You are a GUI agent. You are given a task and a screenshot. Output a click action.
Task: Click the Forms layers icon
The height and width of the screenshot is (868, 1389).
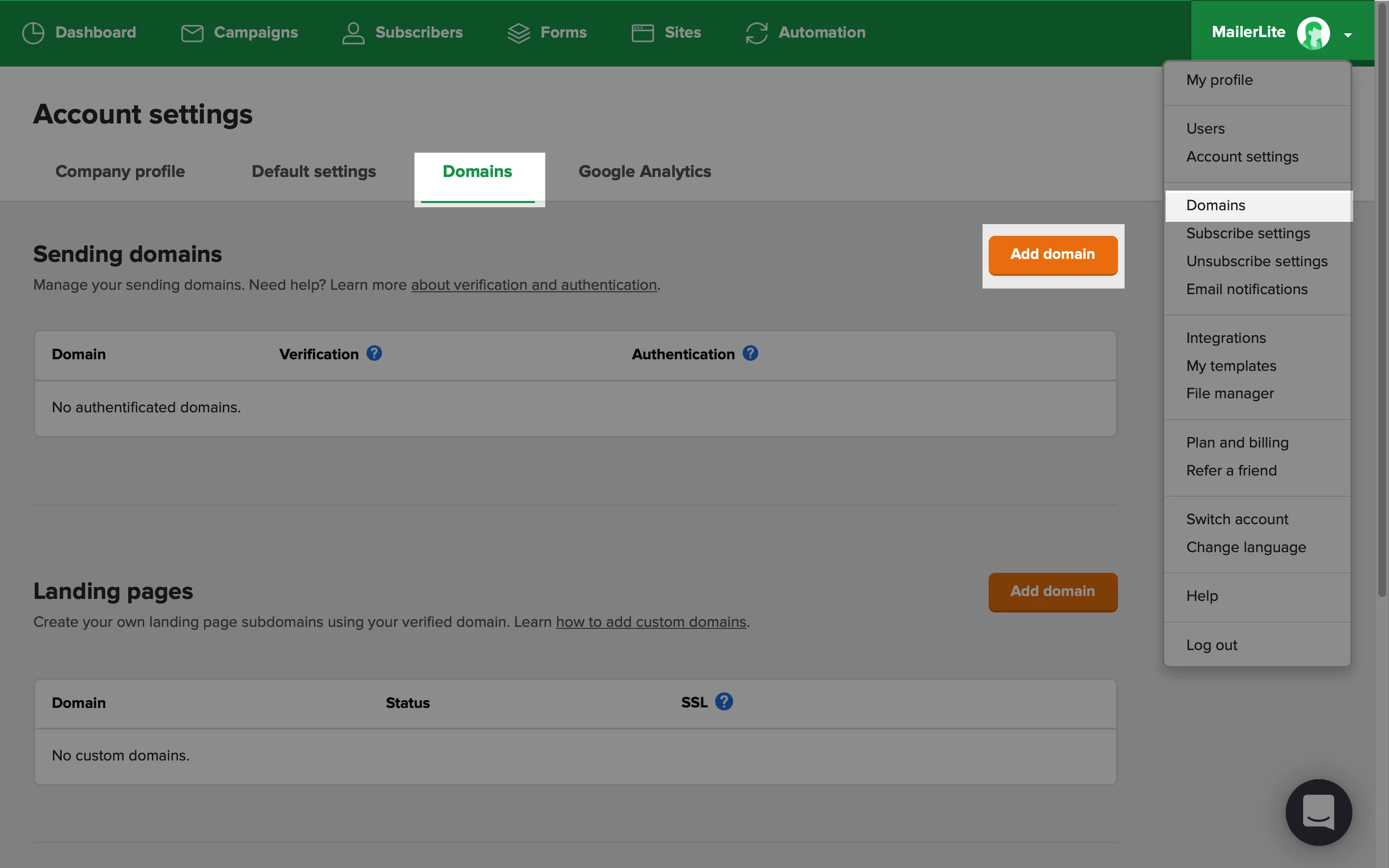tap(518, 33)
